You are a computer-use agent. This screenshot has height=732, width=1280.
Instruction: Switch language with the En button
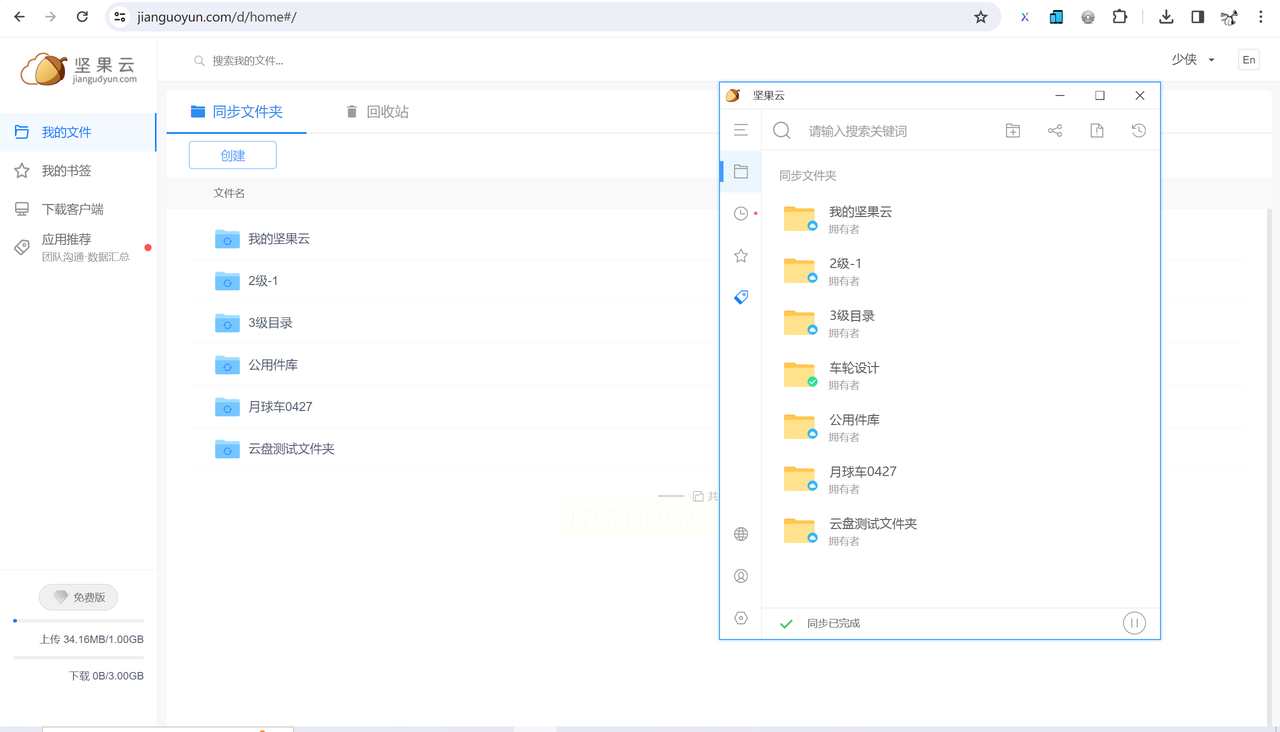tap(1249, 60)
